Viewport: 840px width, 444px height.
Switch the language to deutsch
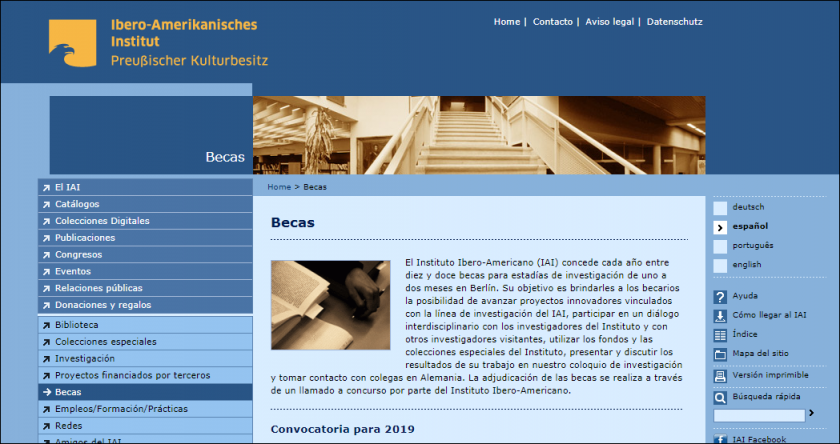pos(748,207)
